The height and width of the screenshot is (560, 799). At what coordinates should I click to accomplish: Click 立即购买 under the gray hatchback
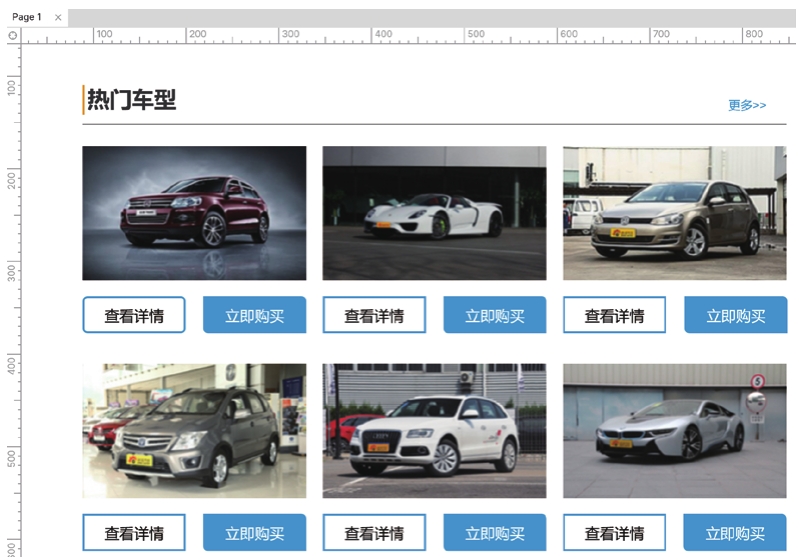tap(255, 532)
